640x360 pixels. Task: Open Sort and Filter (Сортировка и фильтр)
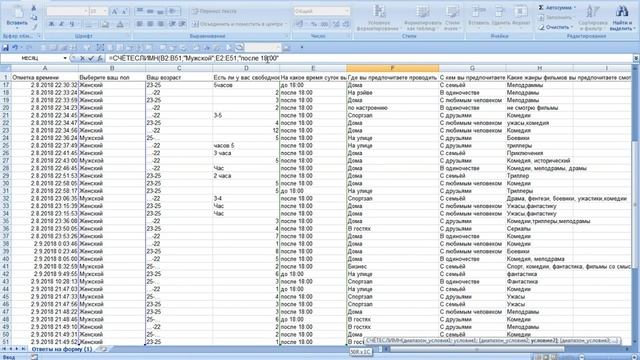tap(593, 18)
